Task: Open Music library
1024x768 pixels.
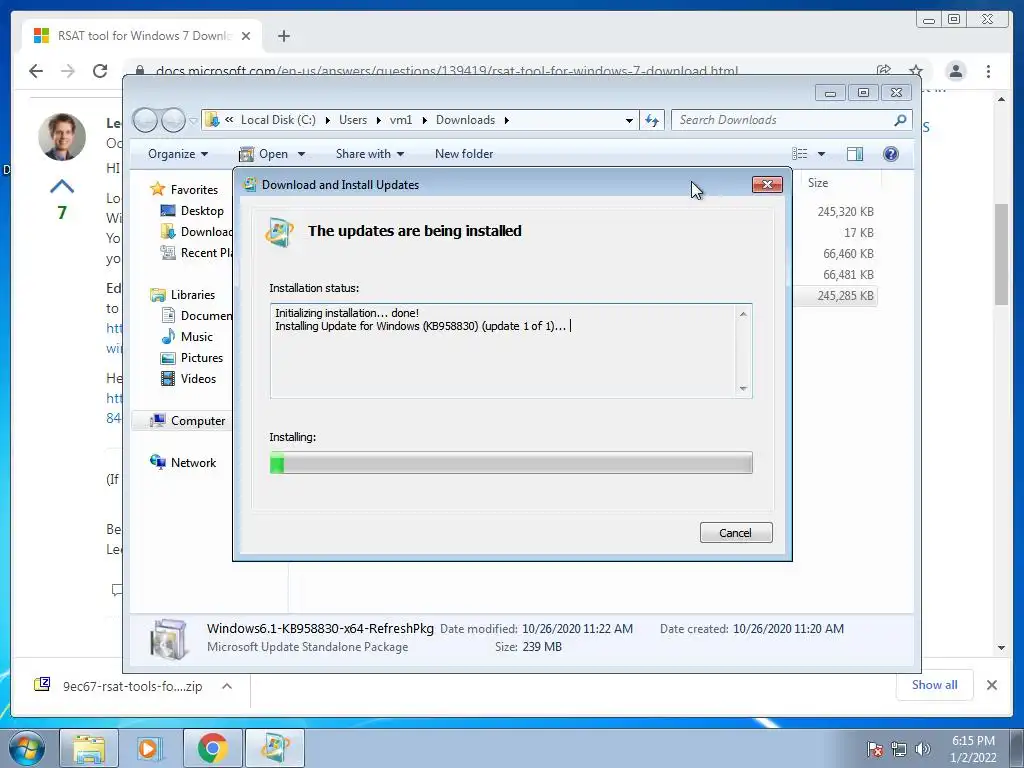Action: point(197,337)
